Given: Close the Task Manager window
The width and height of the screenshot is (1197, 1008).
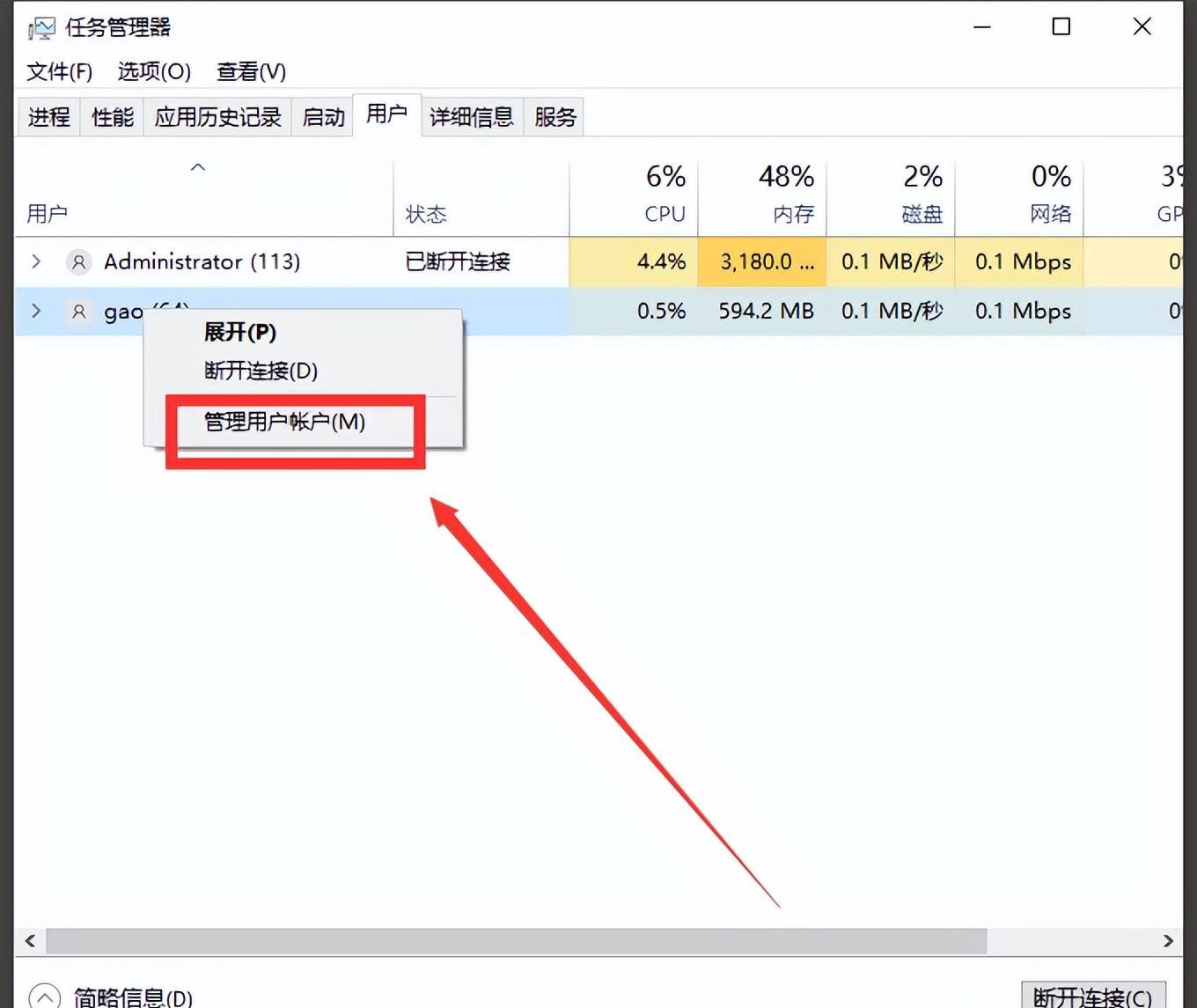Looking at the screenshot, I should coord(1142,27).
